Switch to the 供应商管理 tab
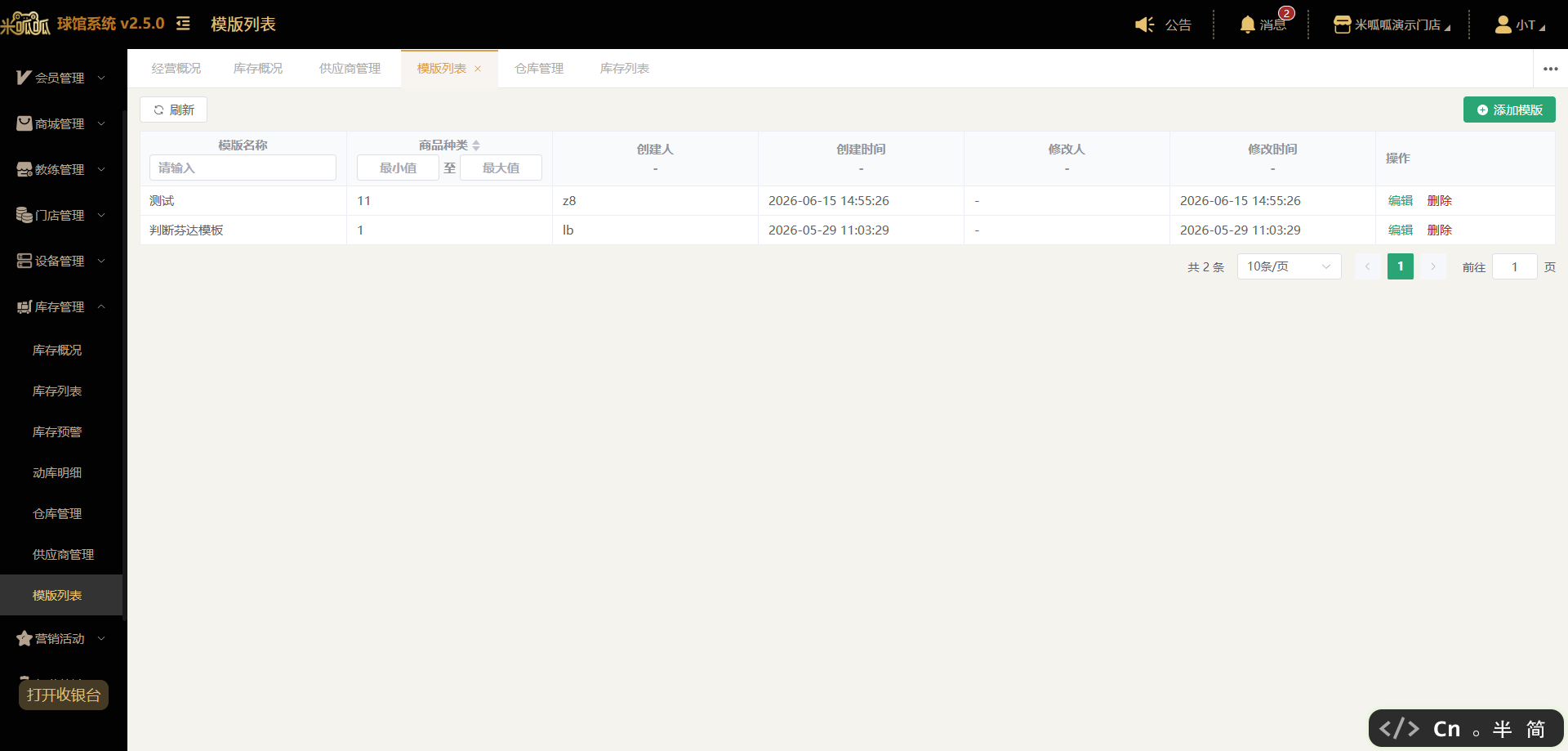 click(x=350, y=69)
